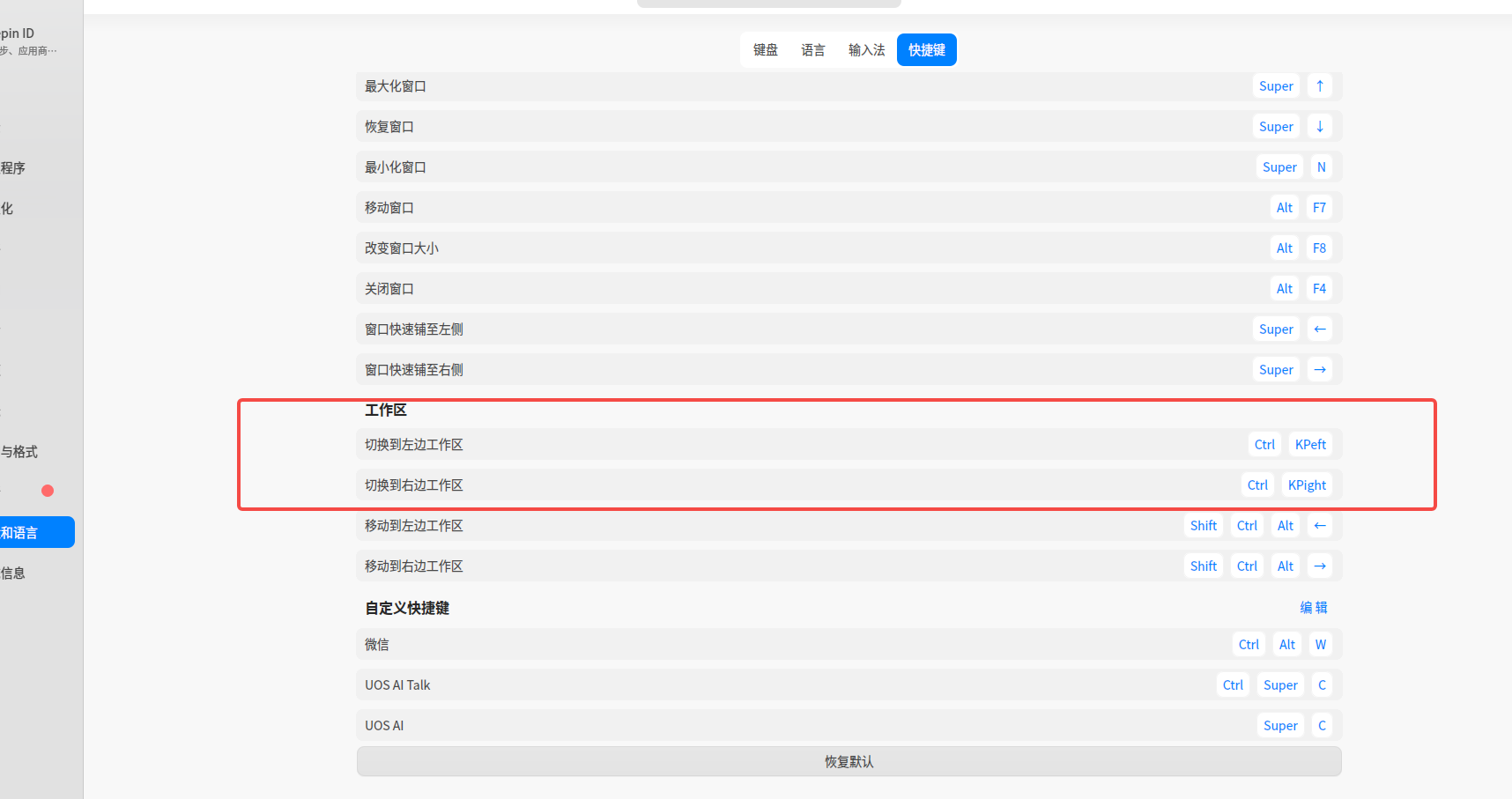Select the 快捷键 tab
The width and height of the screenshot is (1512, 799).
coord(927,50)
